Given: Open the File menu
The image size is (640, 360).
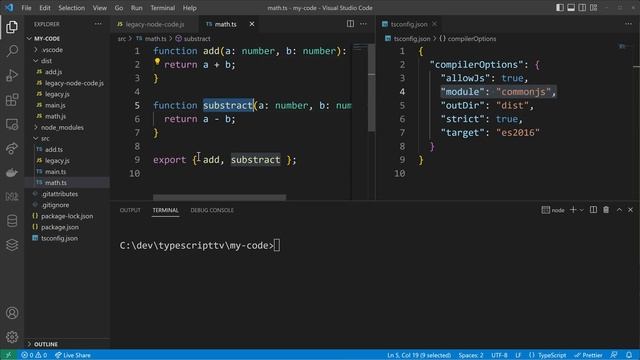Looking at the screenshot, I should pos(27,8).
